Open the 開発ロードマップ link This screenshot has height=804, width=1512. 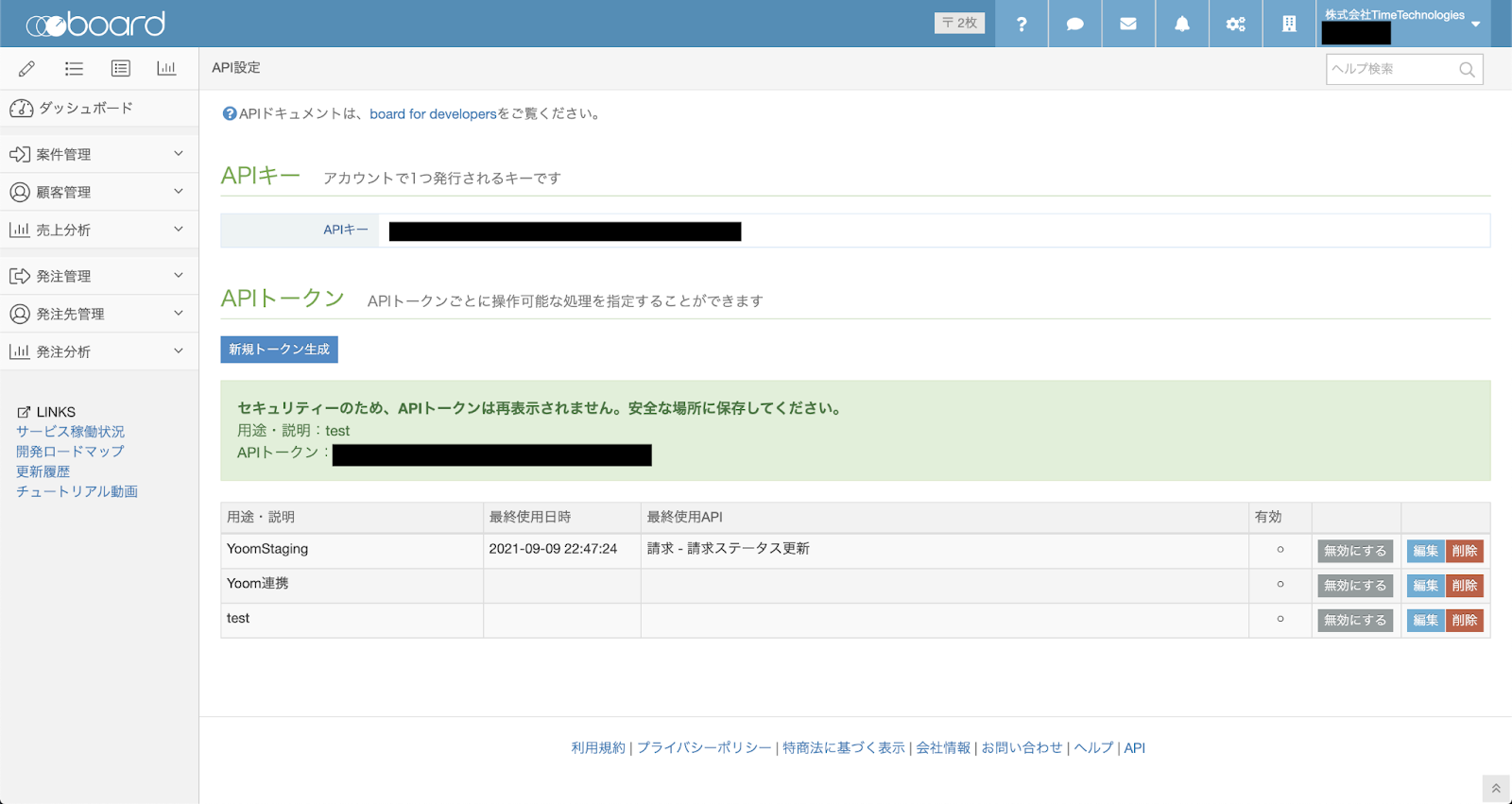tap(70, 452)
